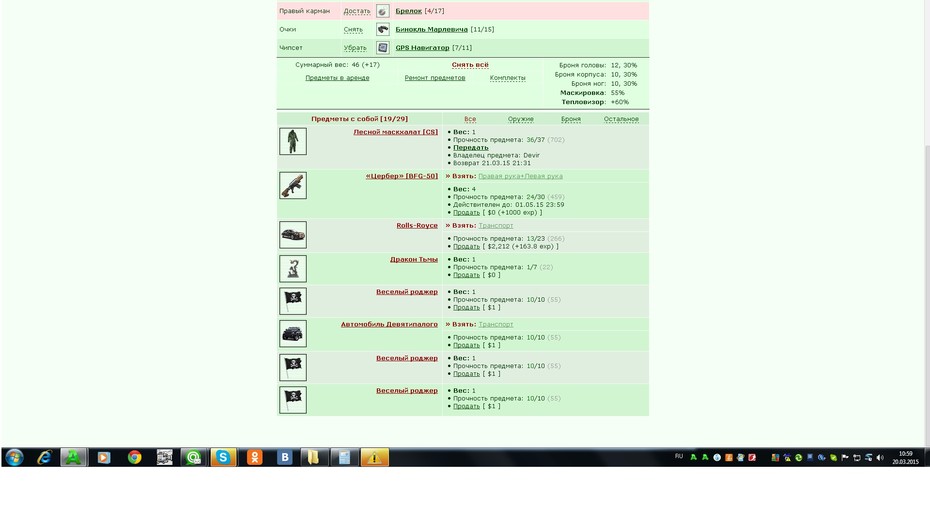Image resolution: width=930 pixels, height=523 pixels.
Task: Switch to the green A app in taskbar
Action: coord(73,457)
